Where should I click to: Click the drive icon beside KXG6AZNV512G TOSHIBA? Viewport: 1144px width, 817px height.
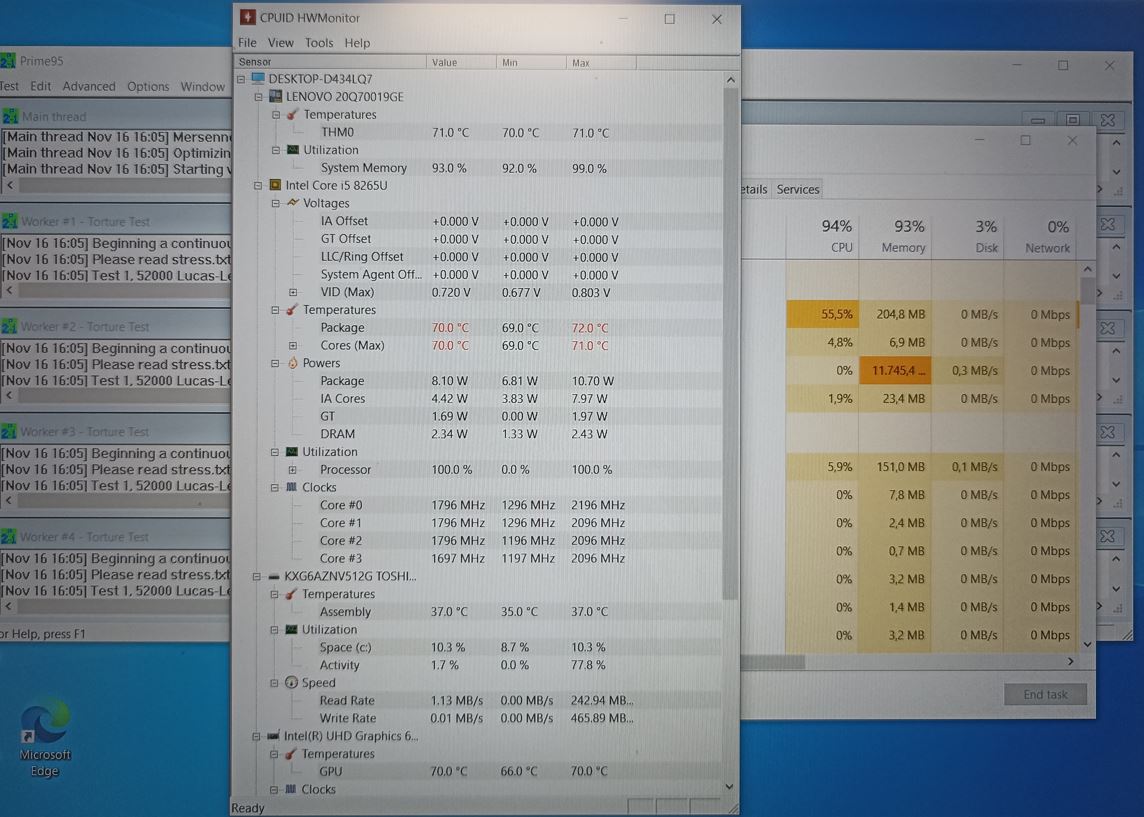coord(274,576)
